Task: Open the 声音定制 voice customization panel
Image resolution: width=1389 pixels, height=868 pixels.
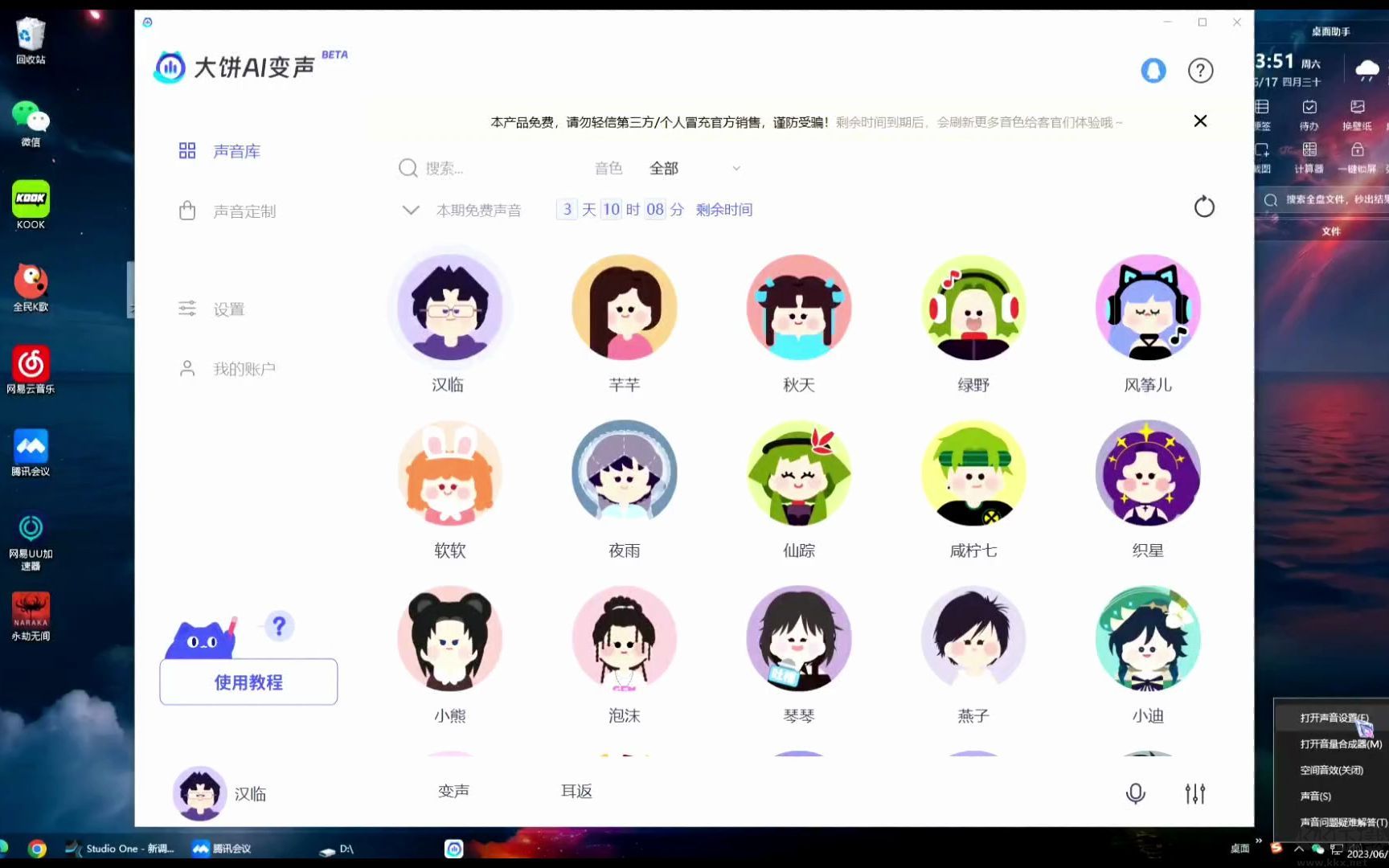Action: 244,211
